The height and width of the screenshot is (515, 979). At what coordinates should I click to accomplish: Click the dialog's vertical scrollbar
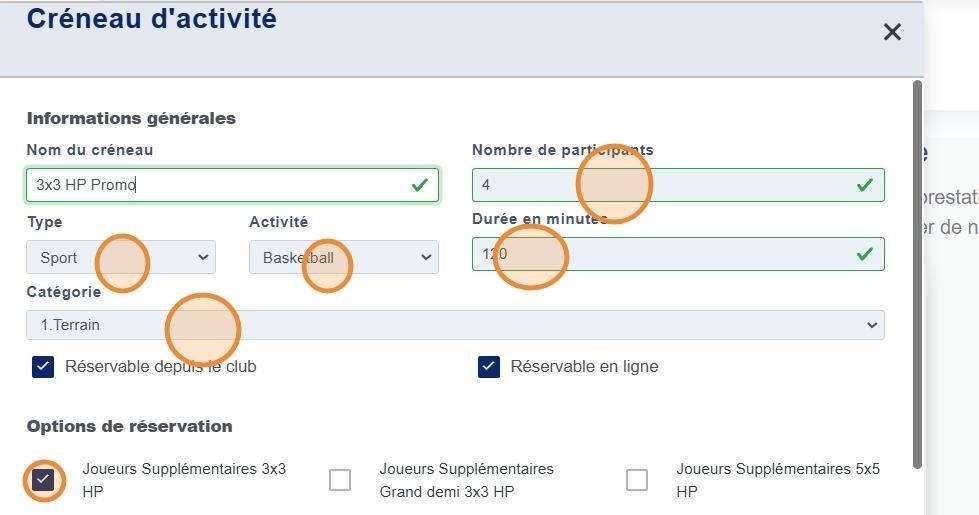point(916,270)
